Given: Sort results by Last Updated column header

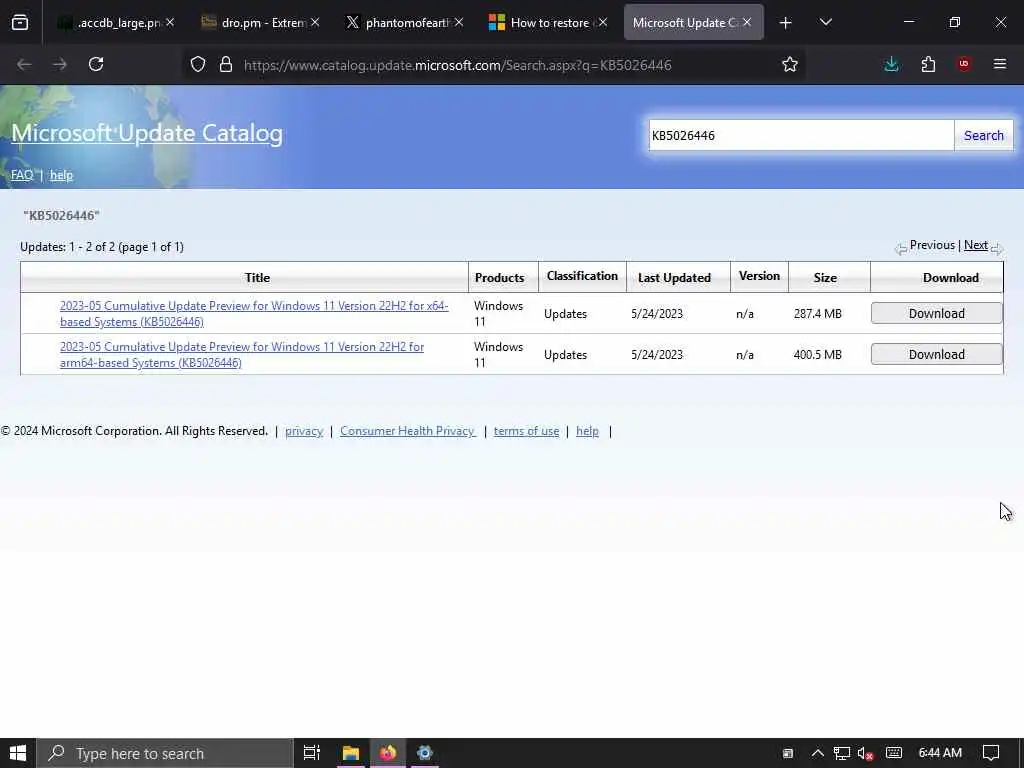Looking at the screenshot, I should [674, 278].
